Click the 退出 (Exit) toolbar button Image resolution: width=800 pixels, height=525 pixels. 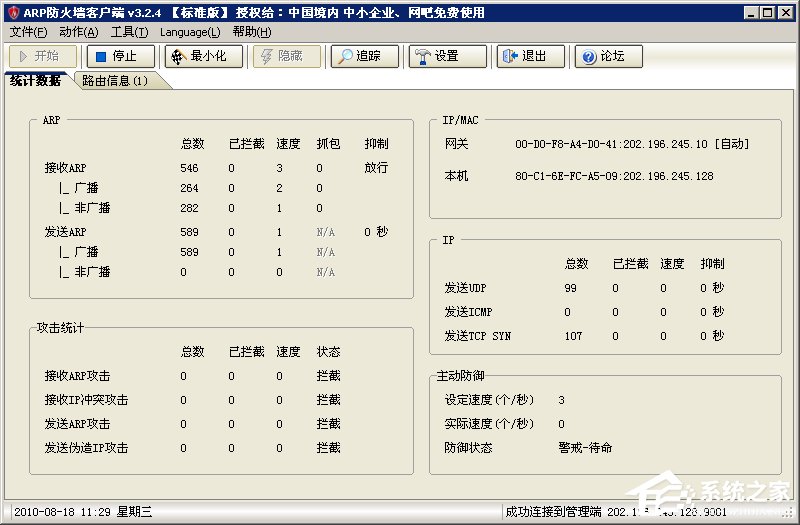pyautogui.click(x=530, y=57)
